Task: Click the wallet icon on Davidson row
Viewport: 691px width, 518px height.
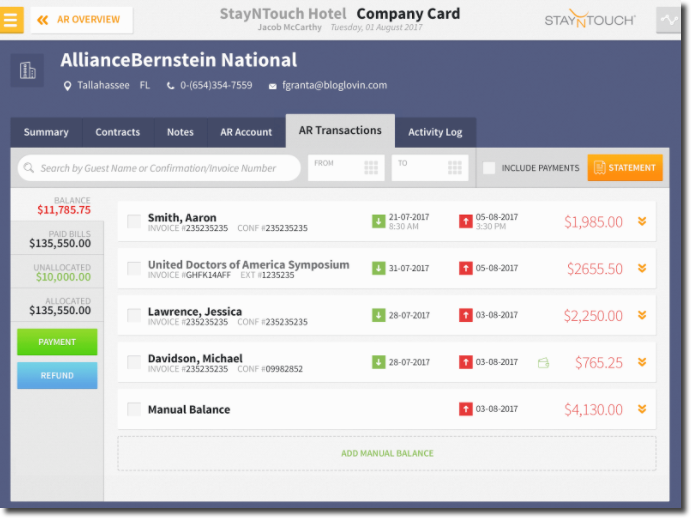Action: (543, 363)
